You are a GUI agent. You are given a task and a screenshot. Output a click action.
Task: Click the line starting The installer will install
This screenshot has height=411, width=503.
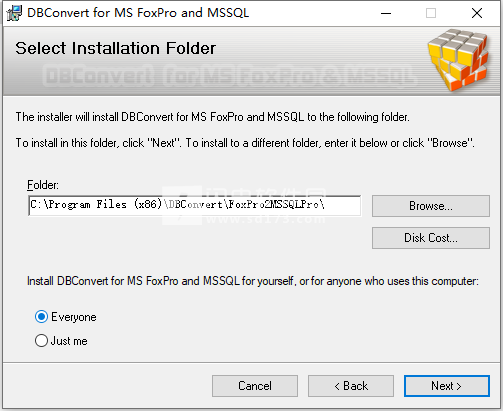coord(212,117)
